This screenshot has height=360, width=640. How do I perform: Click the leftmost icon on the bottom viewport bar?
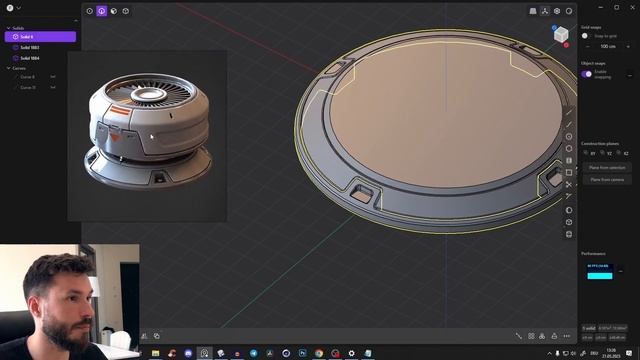[144, 336]
